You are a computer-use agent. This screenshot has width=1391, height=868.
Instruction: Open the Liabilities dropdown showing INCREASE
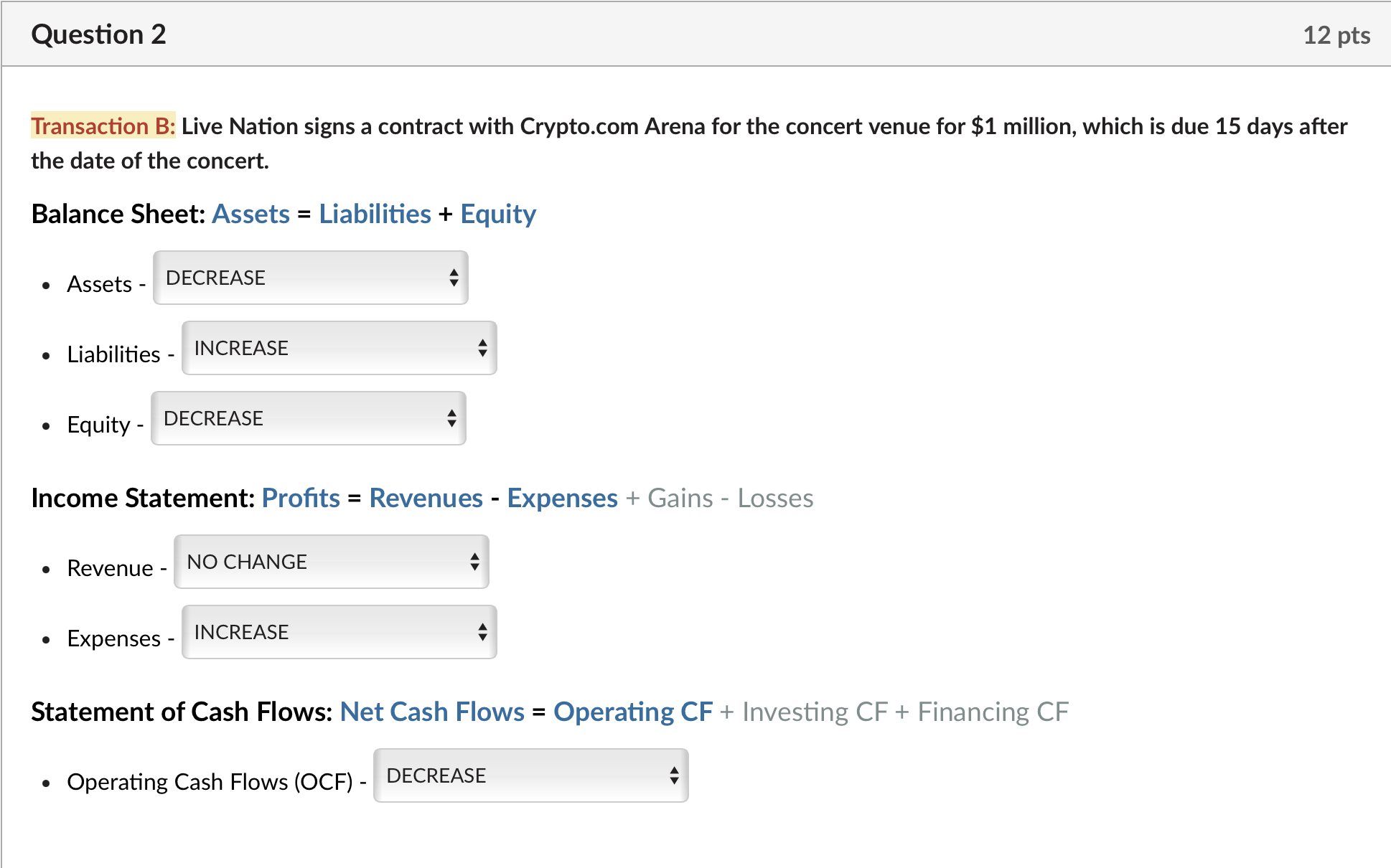click(x=337, y=348)
